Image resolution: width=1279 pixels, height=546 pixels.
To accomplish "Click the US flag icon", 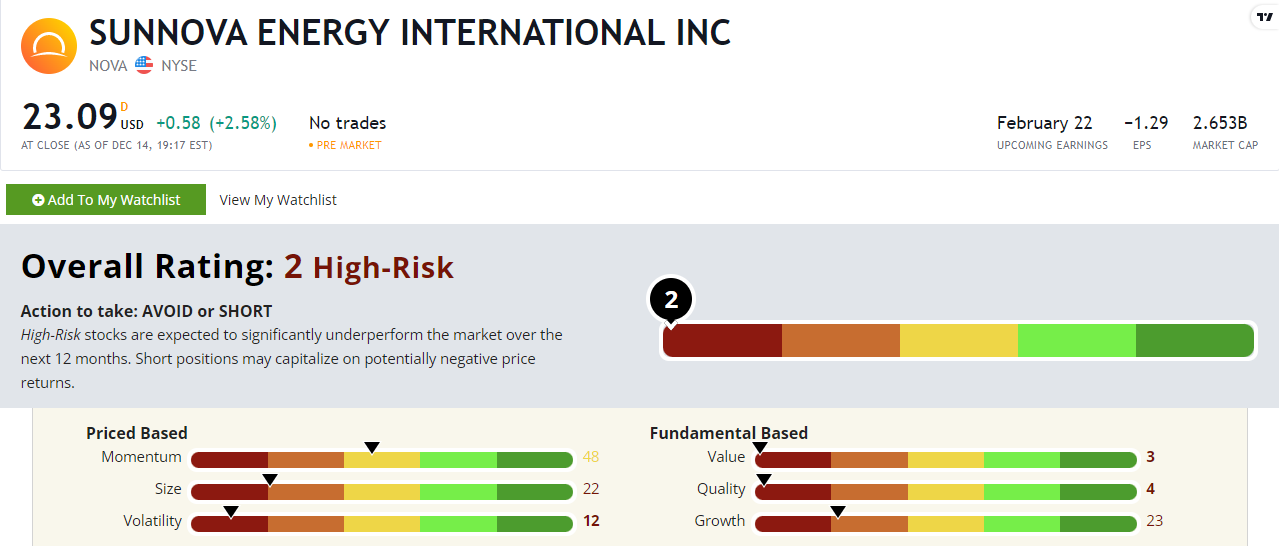I will [144, 66].
